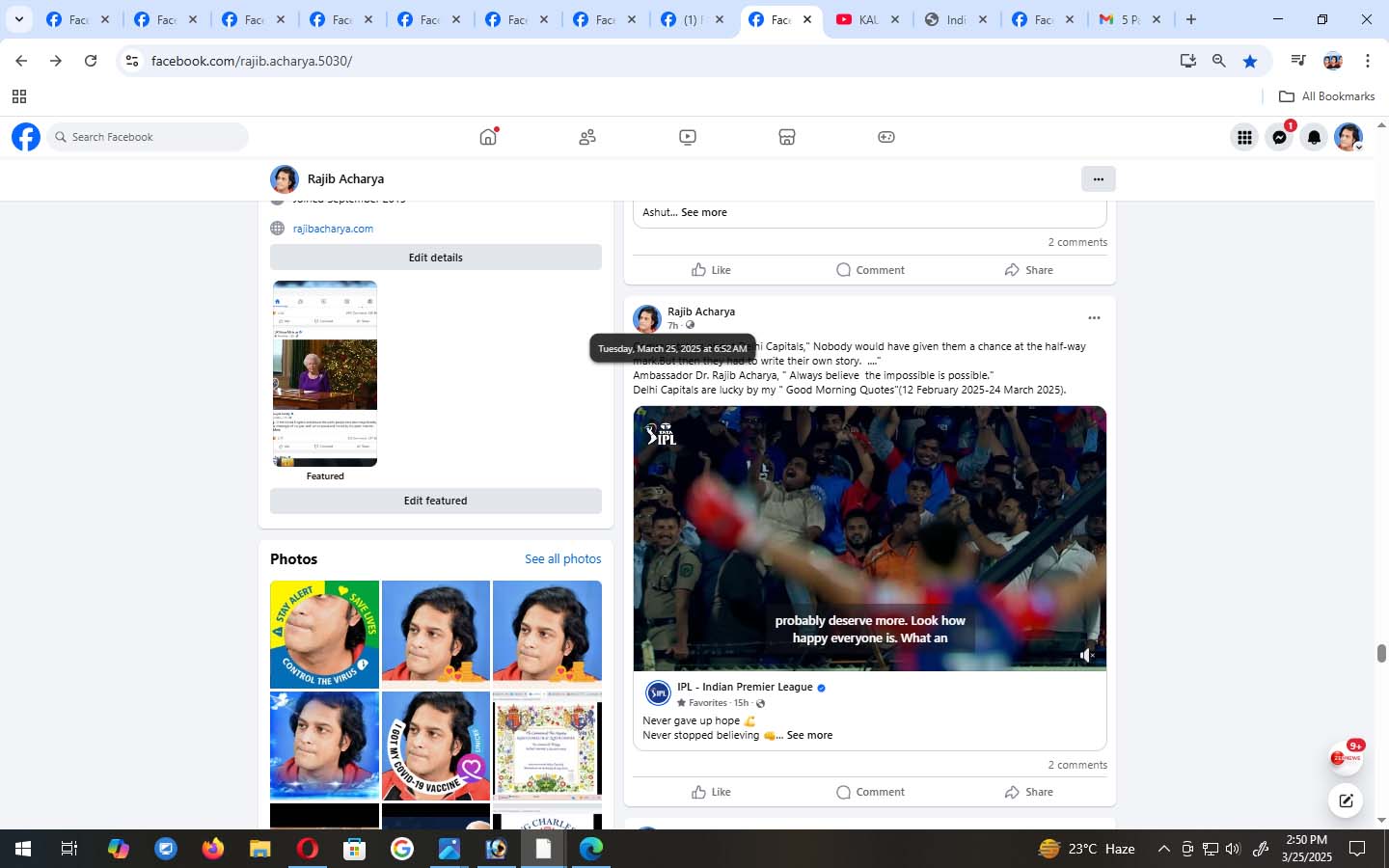Open options menu on Rajib Acharya's 7h post
1389x868 pixels.
1094,317
